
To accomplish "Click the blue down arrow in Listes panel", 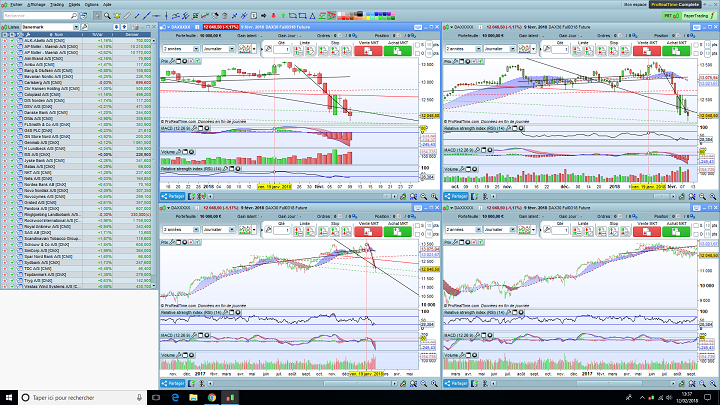I will click(x=116, y=27).
